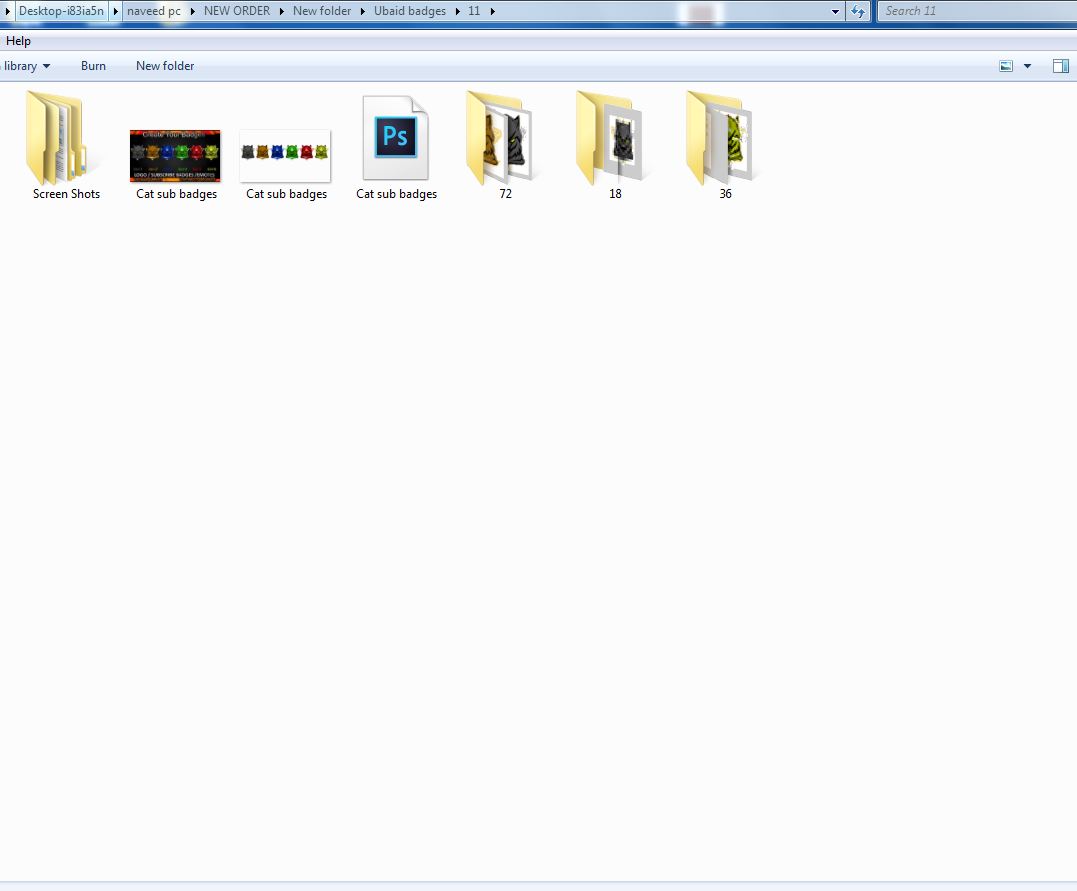Open the Help menu
Viewport: 1077px width, 891px height.
tap(19, 41)
